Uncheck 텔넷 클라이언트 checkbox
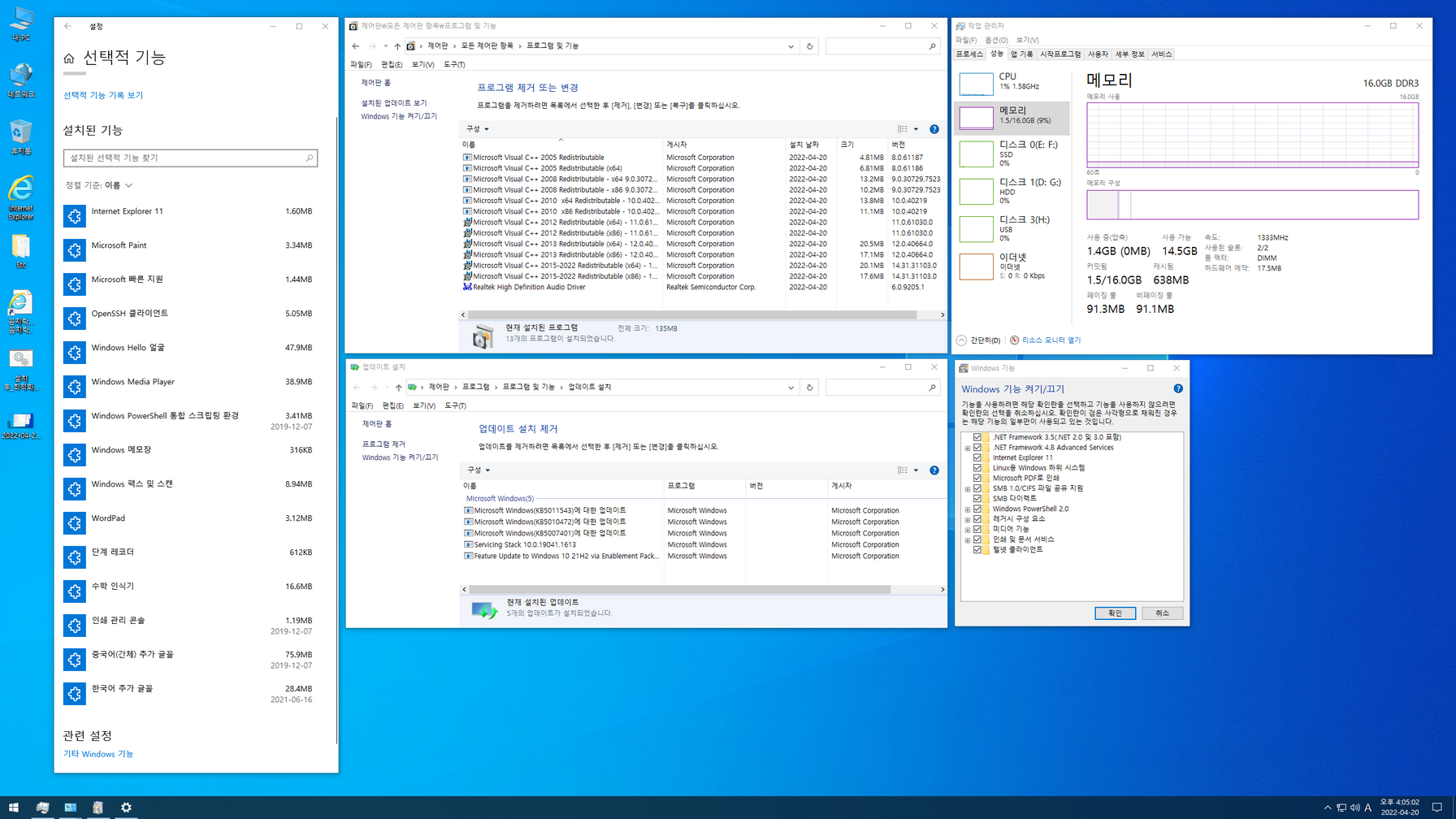Image resolution: width=1456 pixels, height=819 pixels. coord(977,549)
